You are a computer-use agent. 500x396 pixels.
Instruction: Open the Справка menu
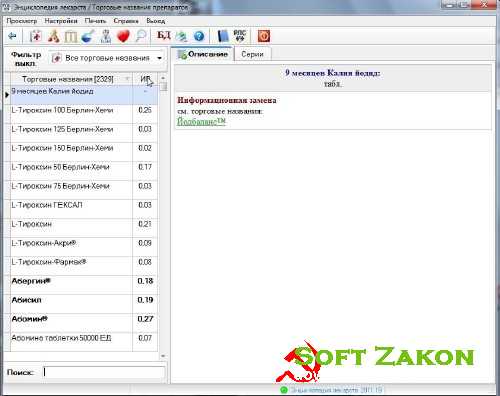pyautogui.click(x=126, y=21)
